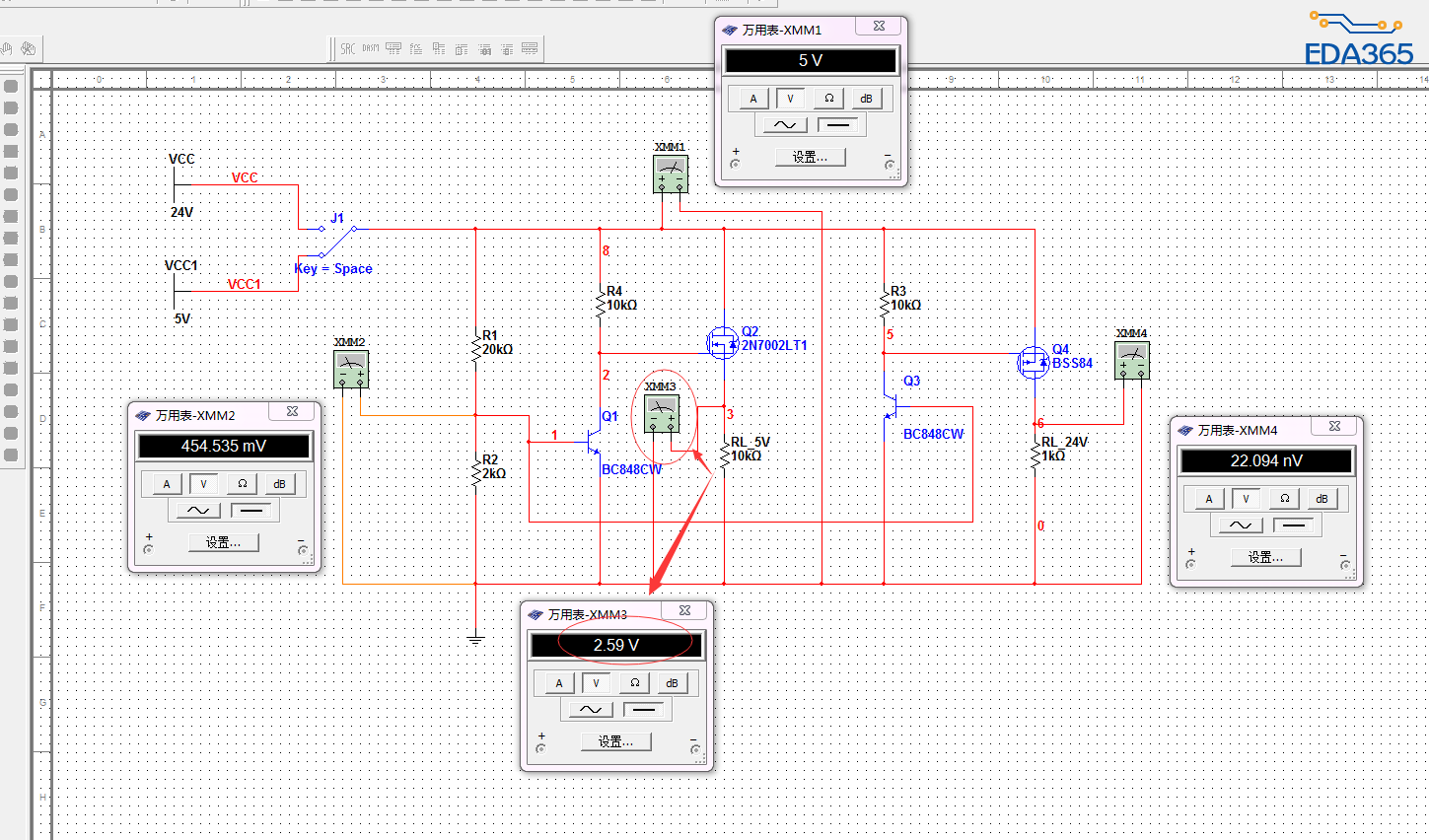The image size is (1429, 840).
Task: Select DC straight-line mode on XMM1
Action: (x=838, y=125)
